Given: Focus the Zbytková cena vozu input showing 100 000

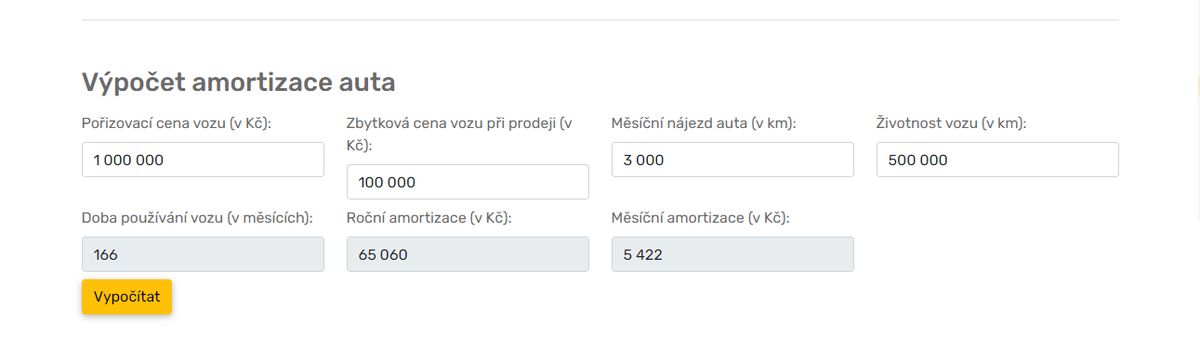Looking at the screenshot, I should pyautogui.click(x=468, y=181).
